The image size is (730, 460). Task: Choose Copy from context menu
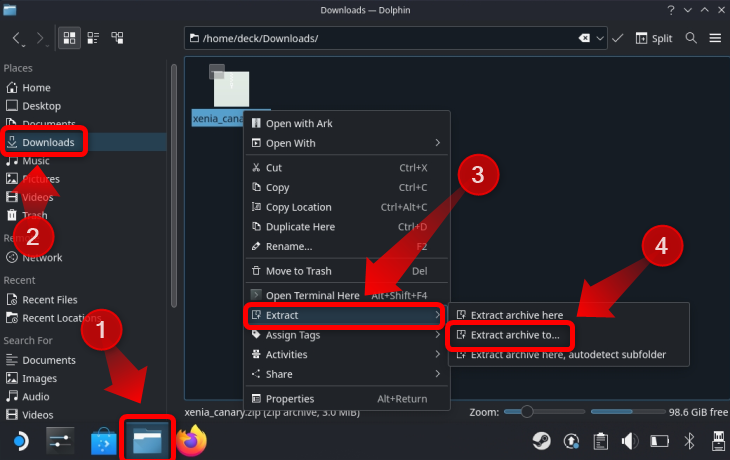click(347, 187)
